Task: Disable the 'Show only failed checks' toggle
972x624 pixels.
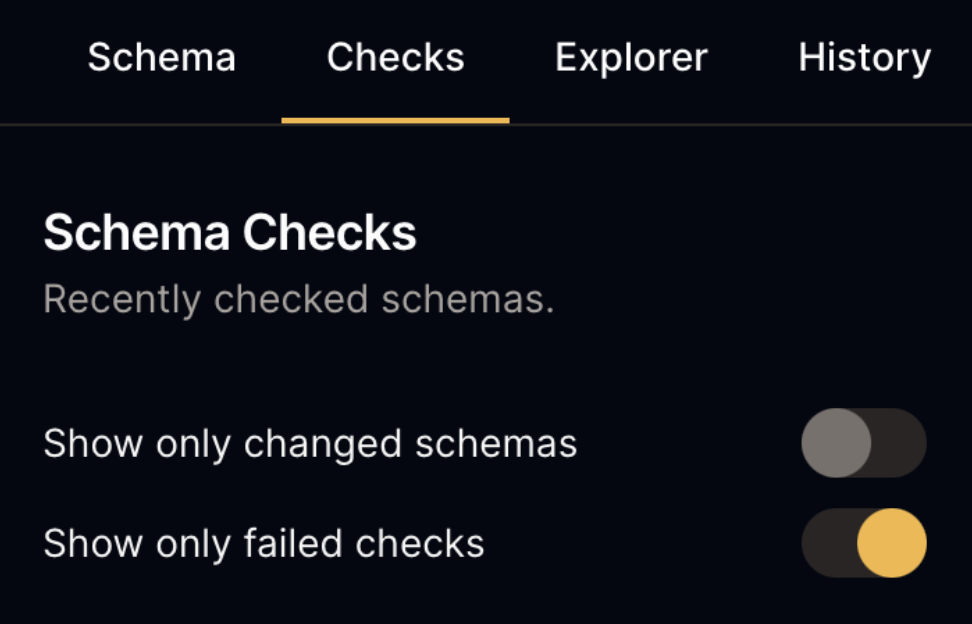Action: 863,543
